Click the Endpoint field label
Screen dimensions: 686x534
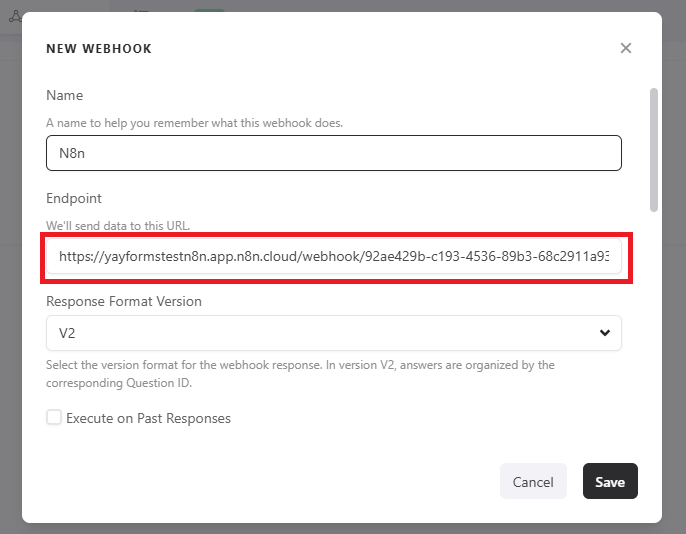click(x=74, y=199)
